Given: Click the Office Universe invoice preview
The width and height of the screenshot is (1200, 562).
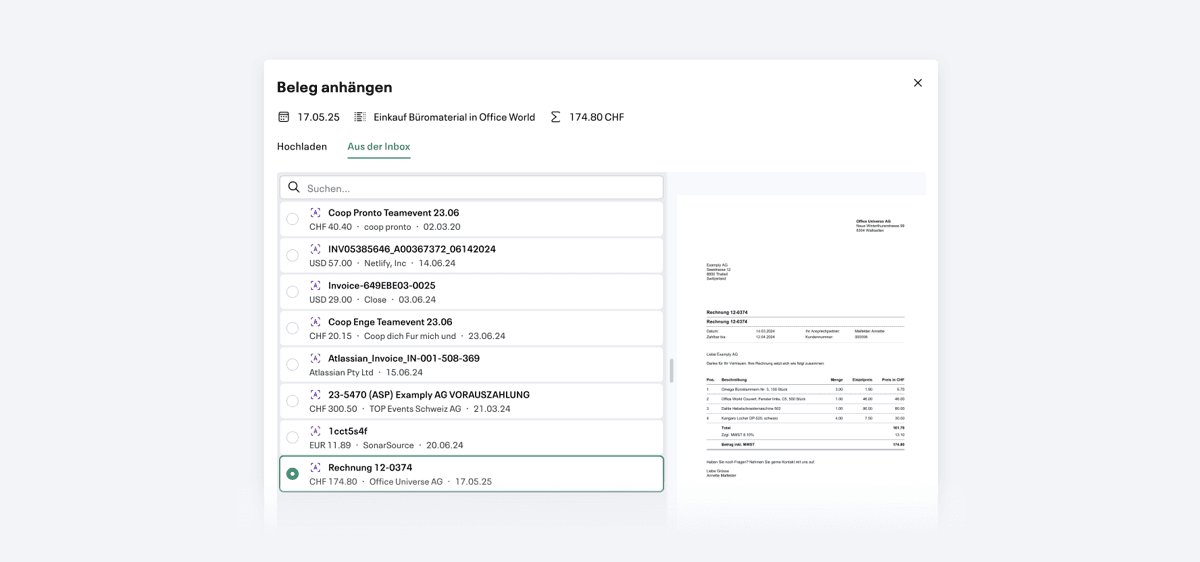Looking at the screenshot, I should coord(801,350).
